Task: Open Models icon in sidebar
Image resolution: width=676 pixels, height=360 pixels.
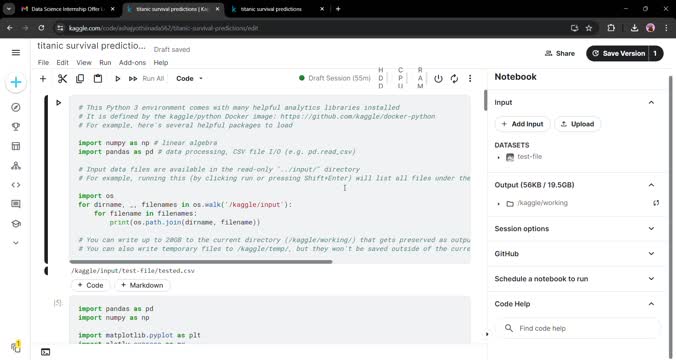Action: pyautogui.click(x=16, y=166)
